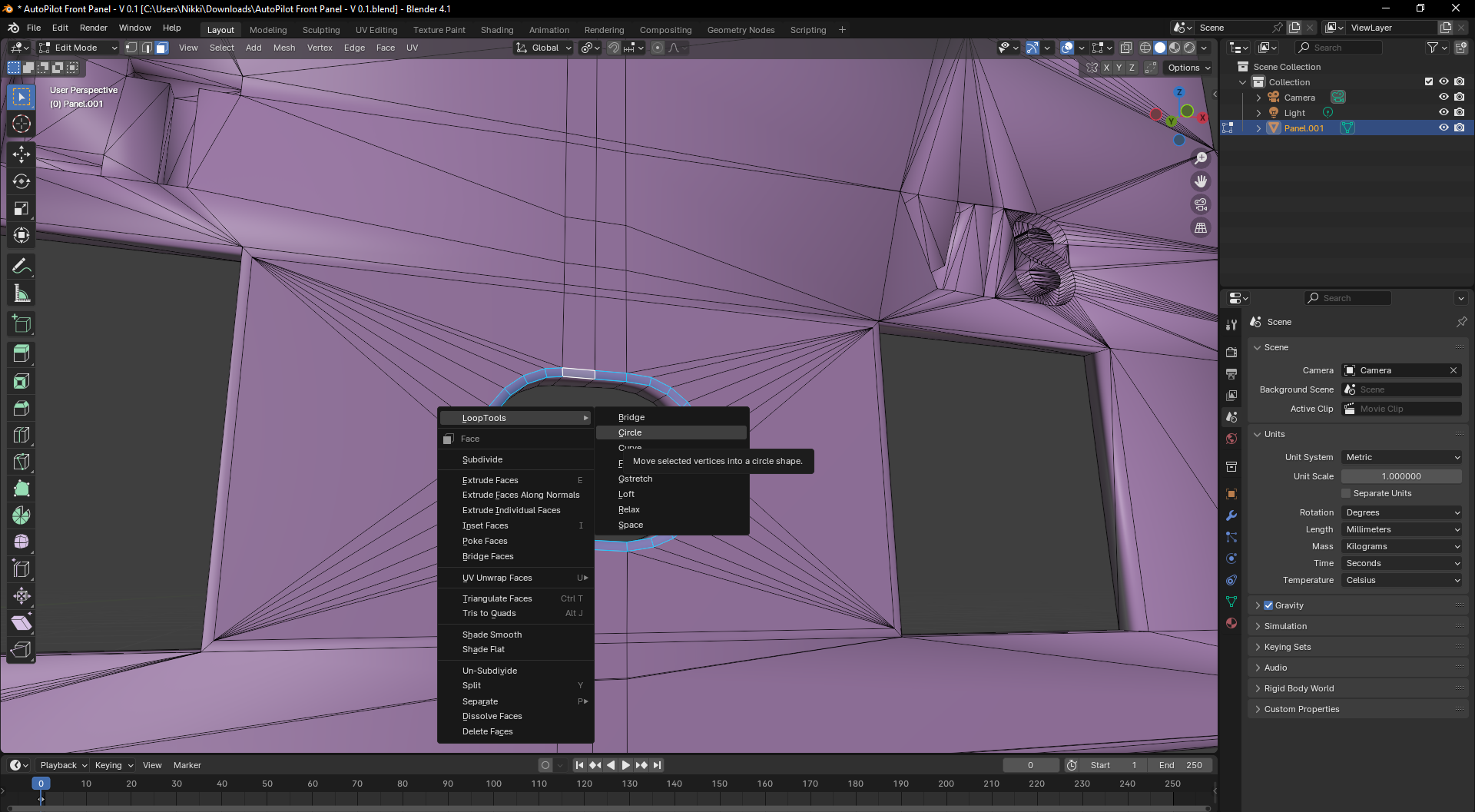Open the Tool properties tab icon
Viewport: 1475px width, 812px height.
click(1231, 325)
